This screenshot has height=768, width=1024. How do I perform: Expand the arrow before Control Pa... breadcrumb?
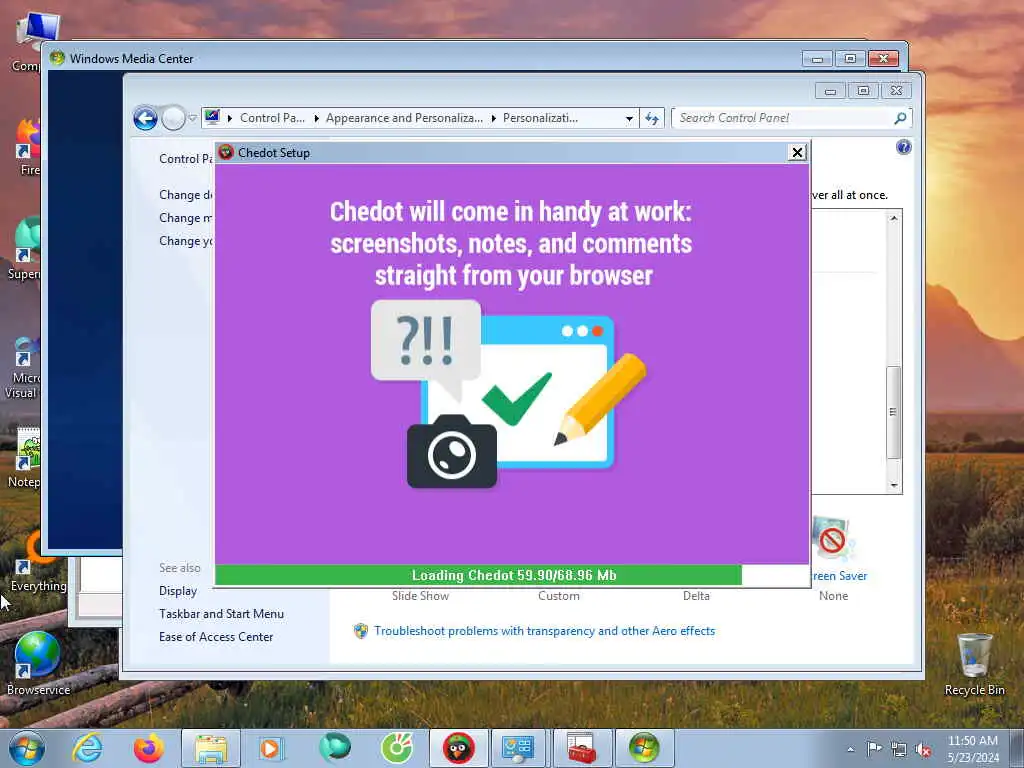click(230, 118)
